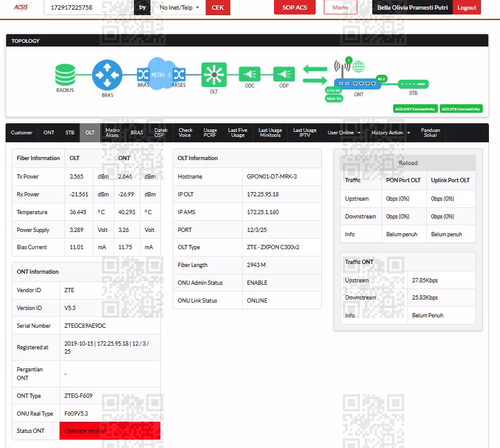Image resolution: width=500 pixels, height=448 pixels.
Task: Click the Menu button
Action: coord(340,7)
